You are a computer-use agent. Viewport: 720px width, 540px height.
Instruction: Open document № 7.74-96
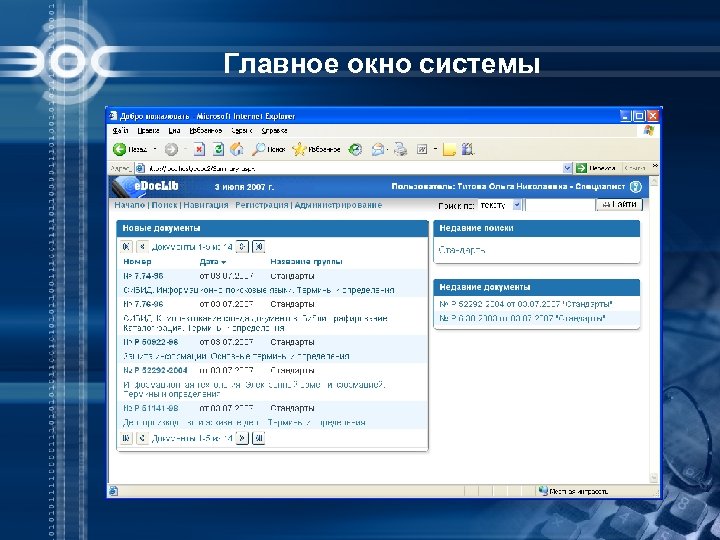pos(143,276)
